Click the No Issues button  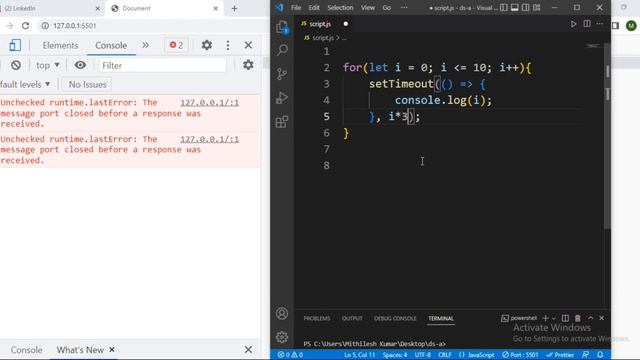pyautogui.click(x=87, y=84)
